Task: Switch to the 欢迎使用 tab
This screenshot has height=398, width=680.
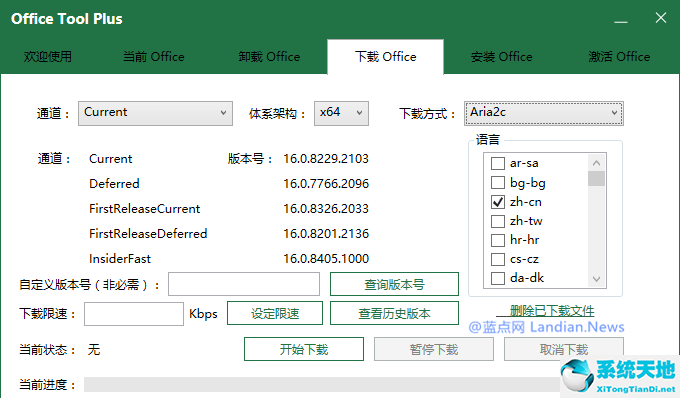Action: click(x=48, y=57)
